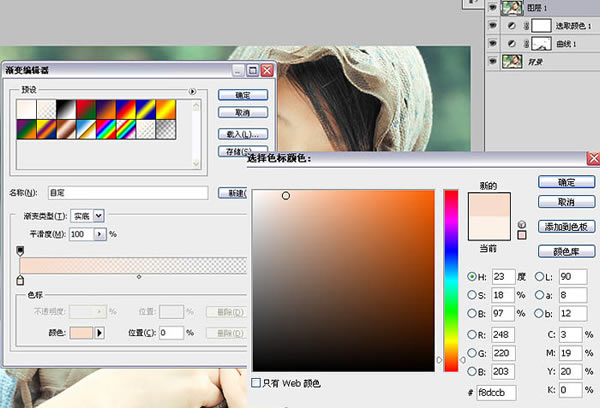Choose the black-to-white gradient preset
600x408 pixels.
66,109
